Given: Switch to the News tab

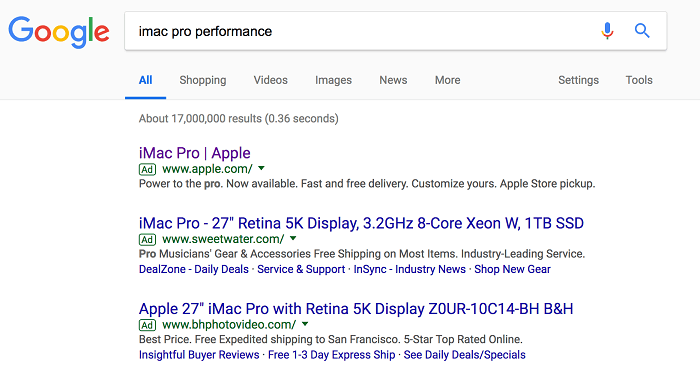Looking at the screenshot, I should pos(393,80).
